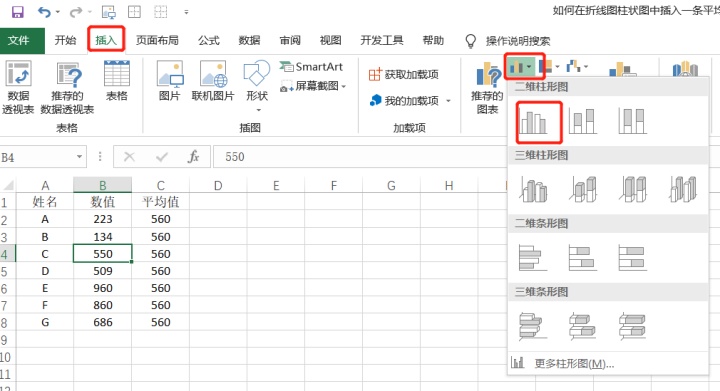Insert 联机图片 online pictures
The image size is (720, 391).
click(x=213, y=81)
